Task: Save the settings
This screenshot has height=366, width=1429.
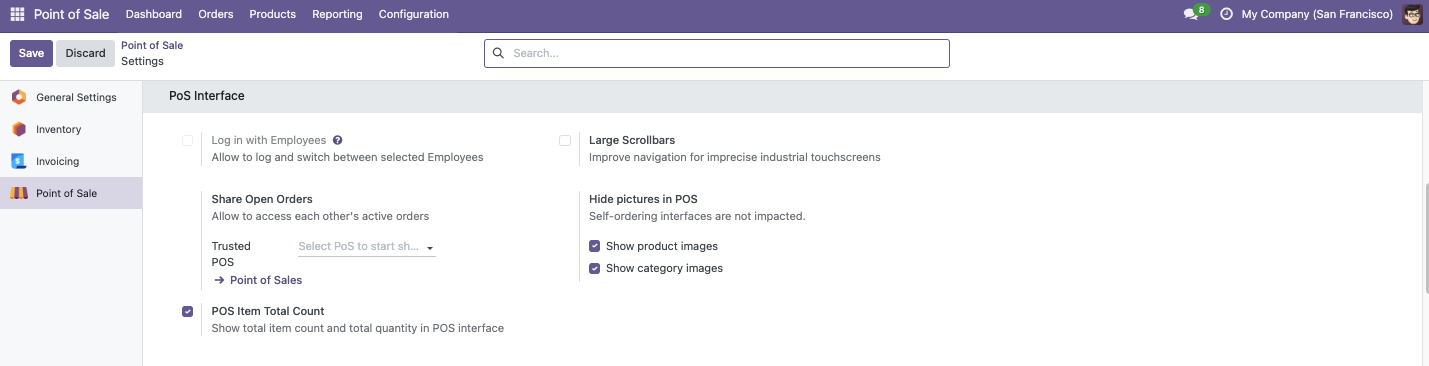Action: point(31,53)
